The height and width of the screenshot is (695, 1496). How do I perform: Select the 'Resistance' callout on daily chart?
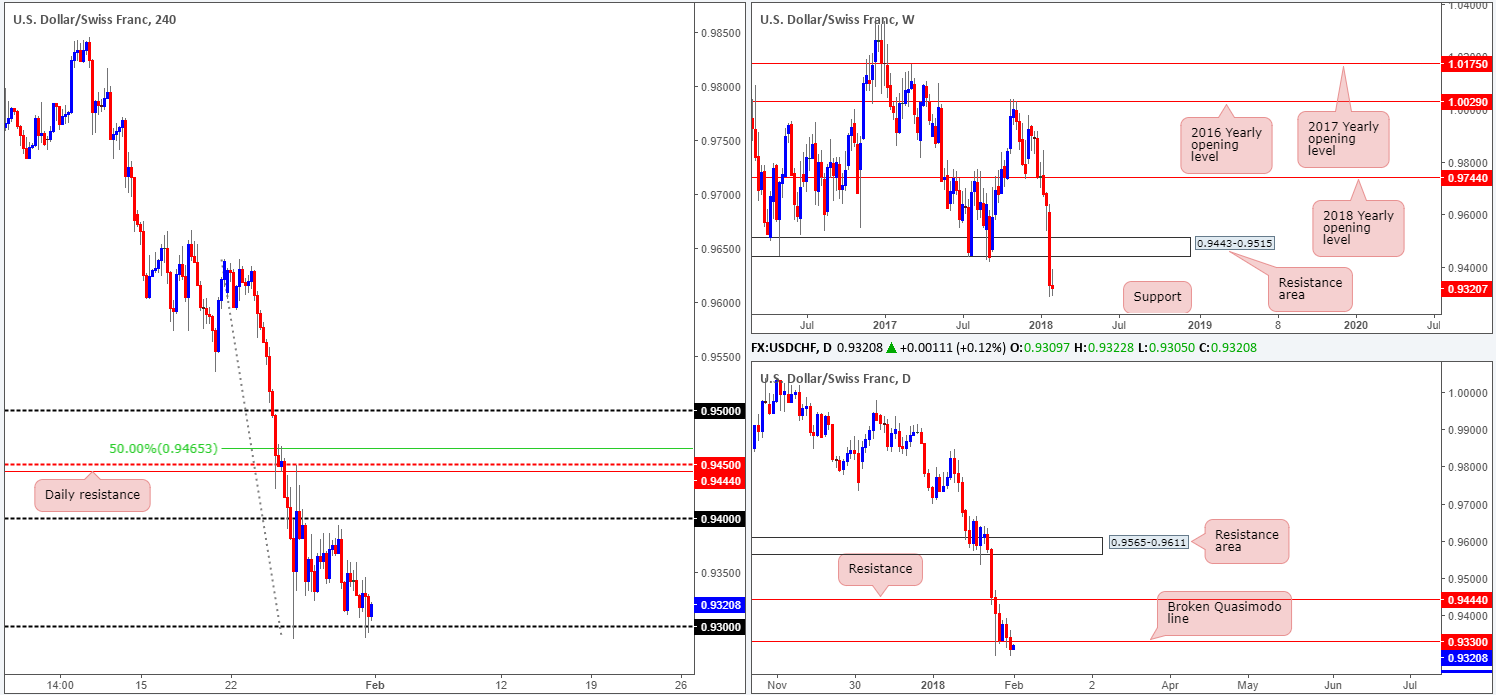pyautogui.click(x=881, y=569)
